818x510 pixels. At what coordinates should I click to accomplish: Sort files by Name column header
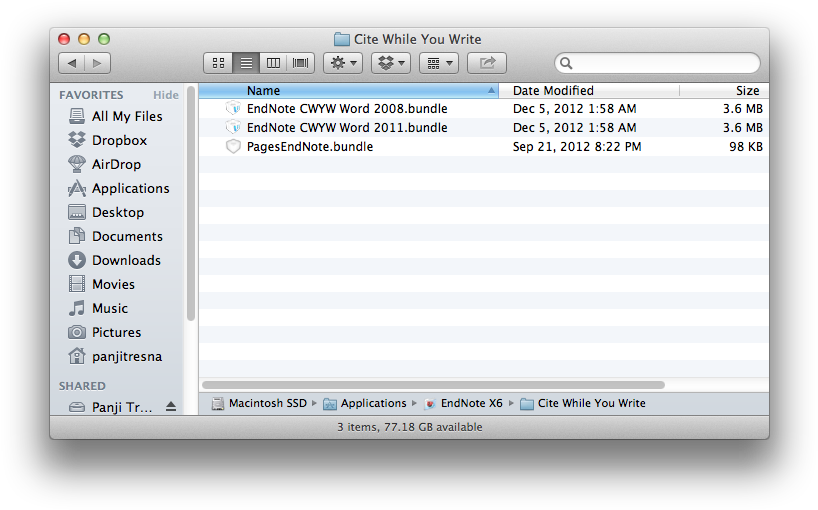(x=348, y=91)
